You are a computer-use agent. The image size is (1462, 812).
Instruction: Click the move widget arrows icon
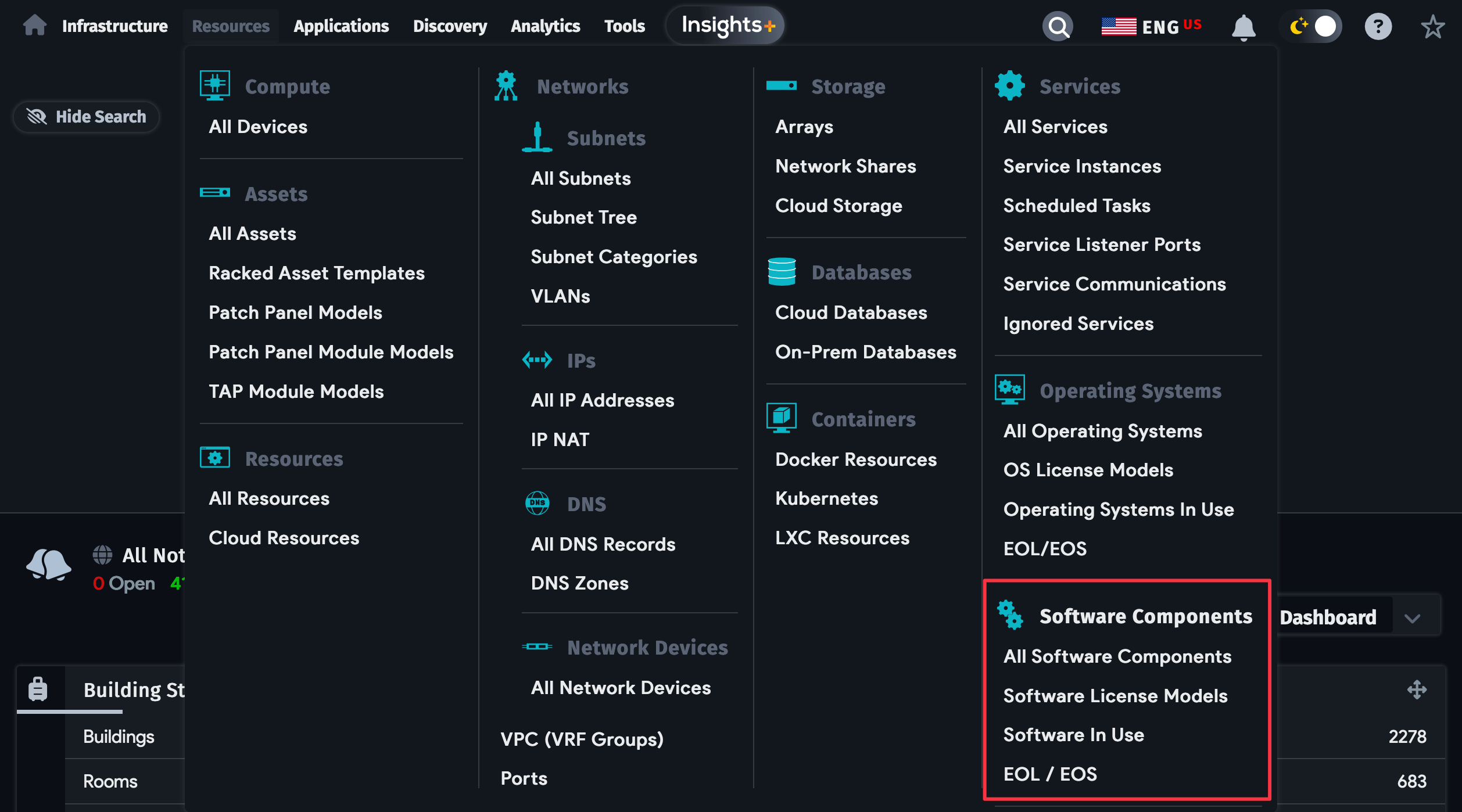pyautogui.click(x=1417, y=689)
